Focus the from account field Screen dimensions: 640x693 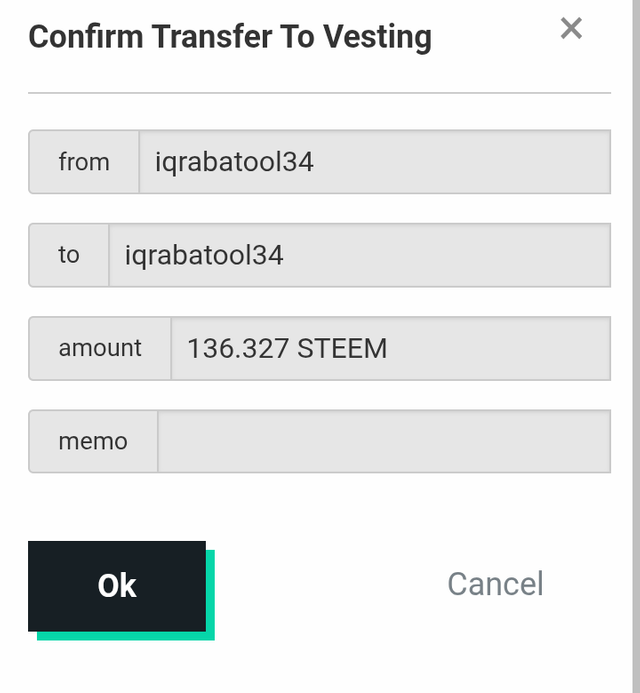click(x=375, y=162)
